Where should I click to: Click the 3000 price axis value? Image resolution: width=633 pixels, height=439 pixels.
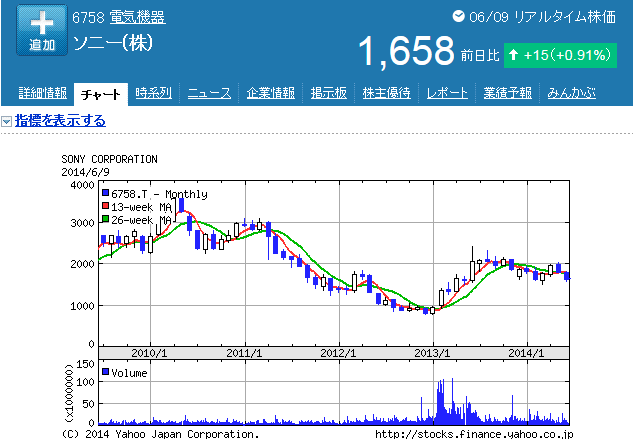82,223
